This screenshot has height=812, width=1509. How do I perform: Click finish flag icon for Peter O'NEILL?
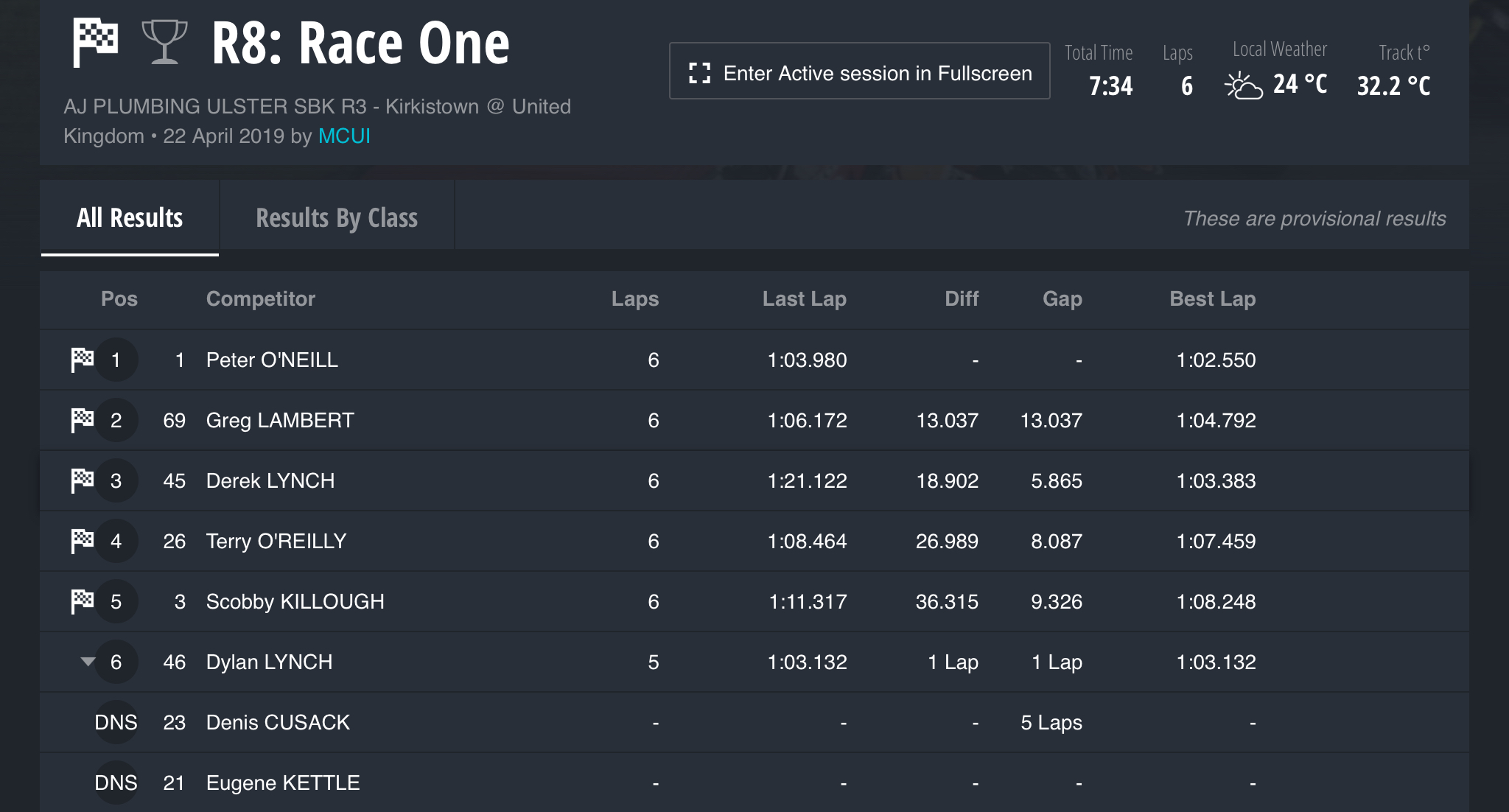pyautogui.click(x=82, y=360)
